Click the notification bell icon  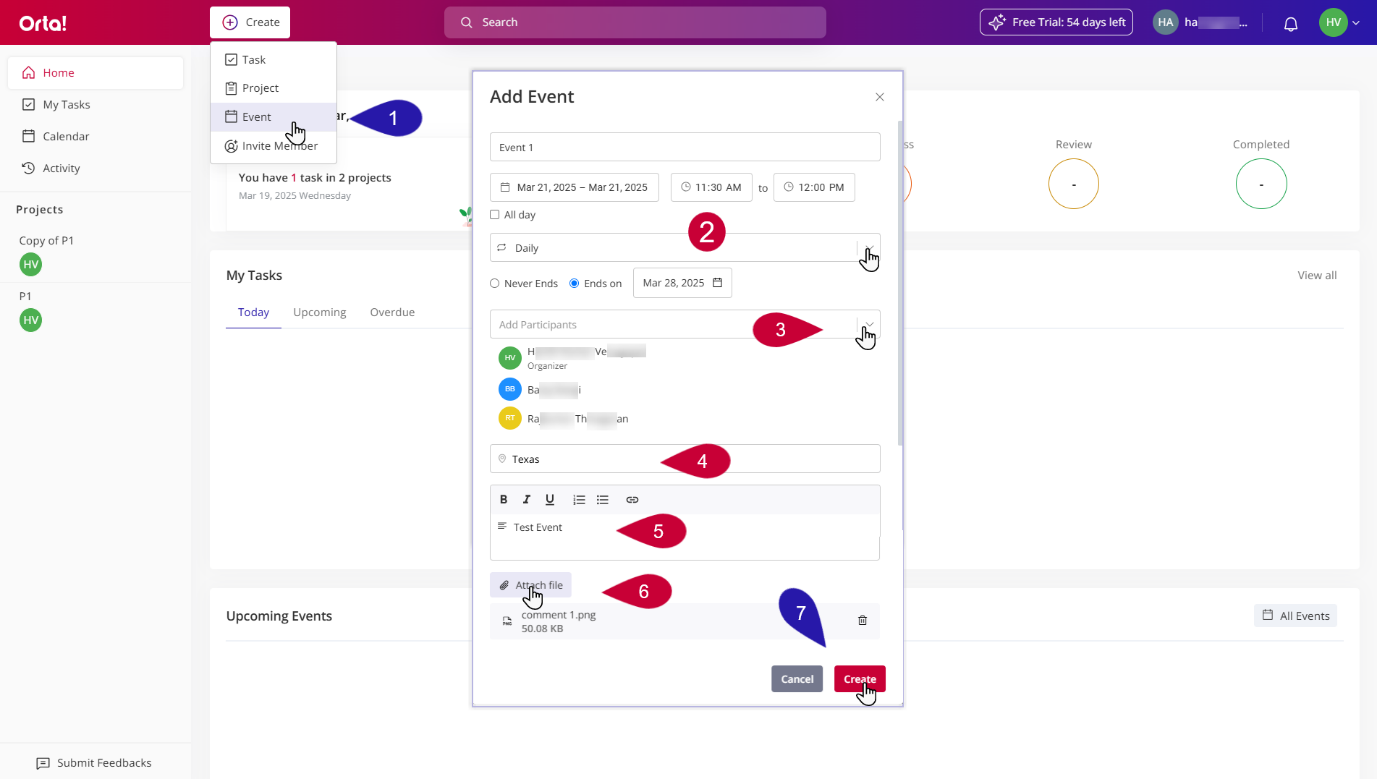[1290, 23]
